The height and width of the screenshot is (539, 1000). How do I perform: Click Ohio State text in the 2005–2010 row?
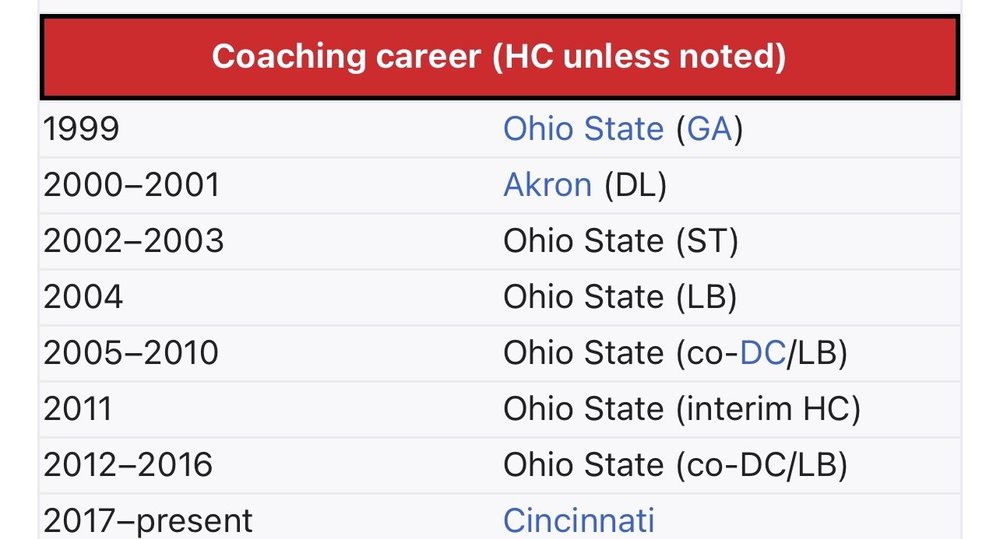click(x=582, y=353)
